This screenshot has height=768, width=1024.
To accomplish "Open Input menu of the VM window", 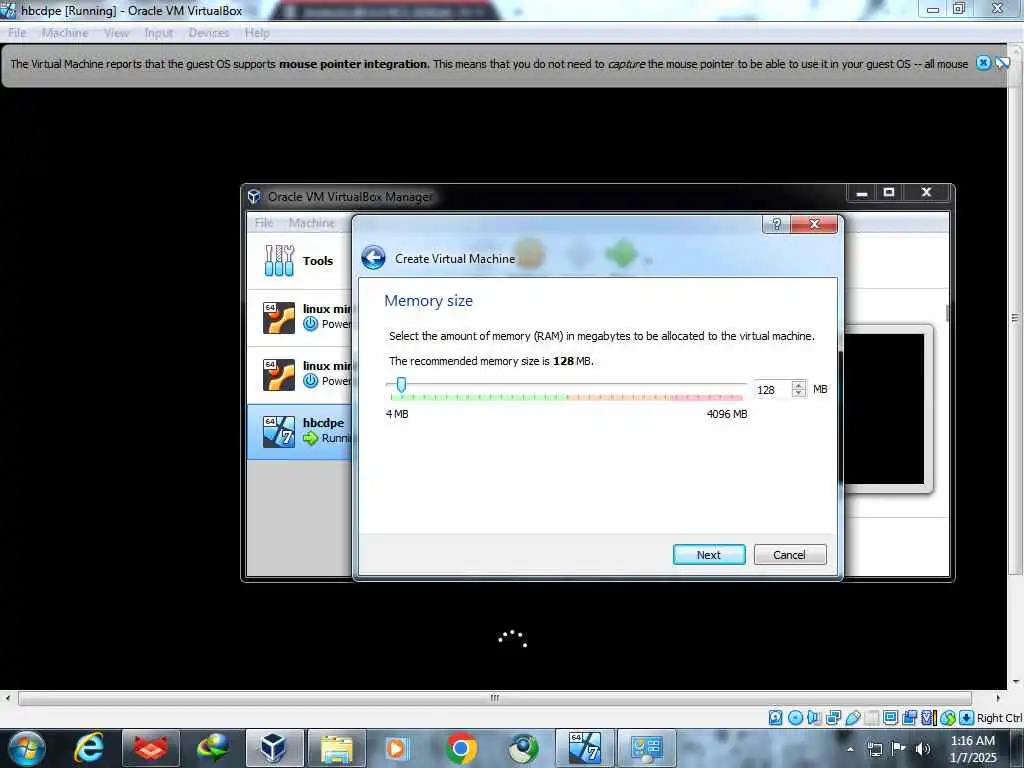I will [x=159, y=33].
